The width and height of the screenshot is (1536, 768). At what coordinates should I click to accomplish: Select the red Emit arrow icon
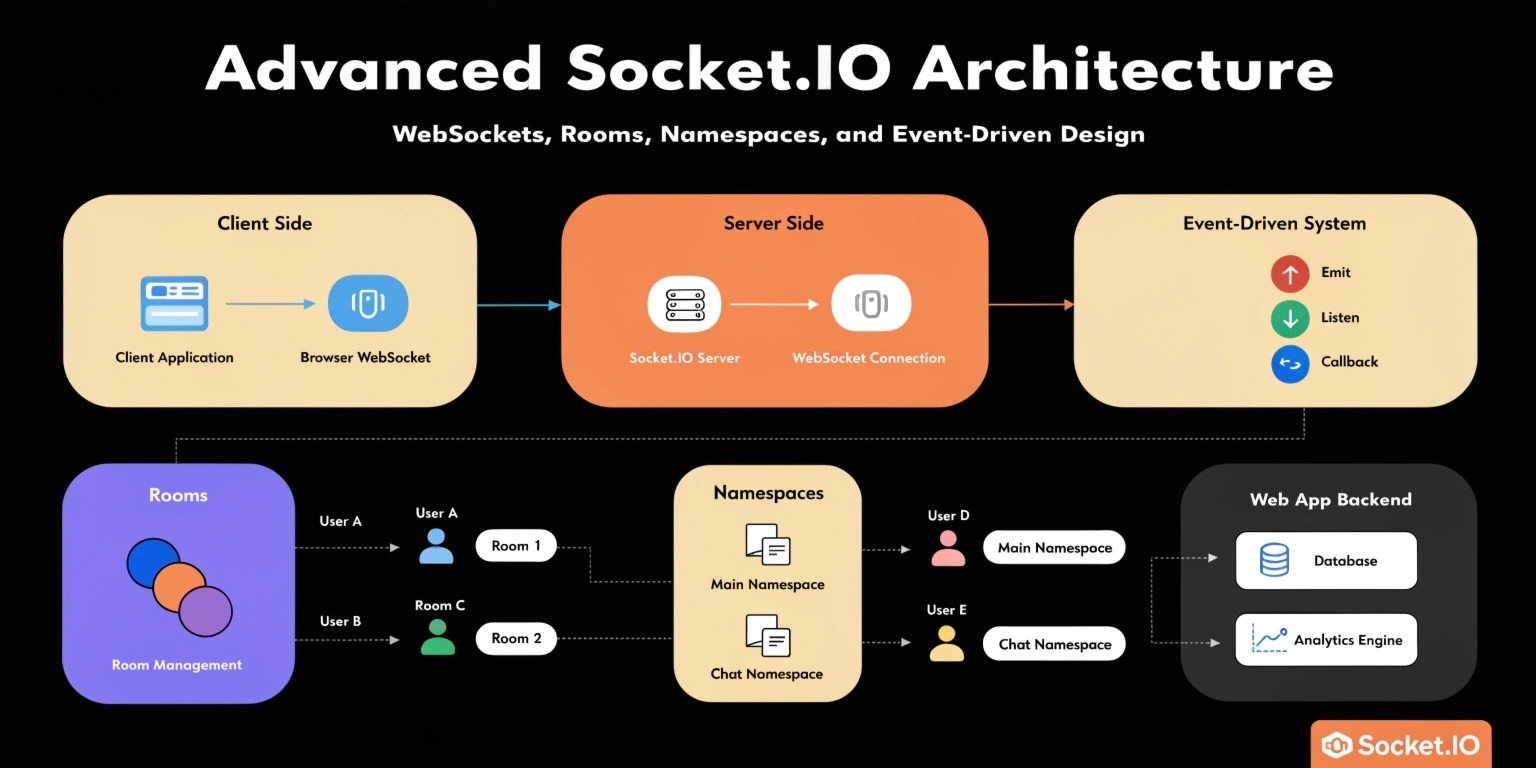pyautogui.click(x=1290, y=273)
